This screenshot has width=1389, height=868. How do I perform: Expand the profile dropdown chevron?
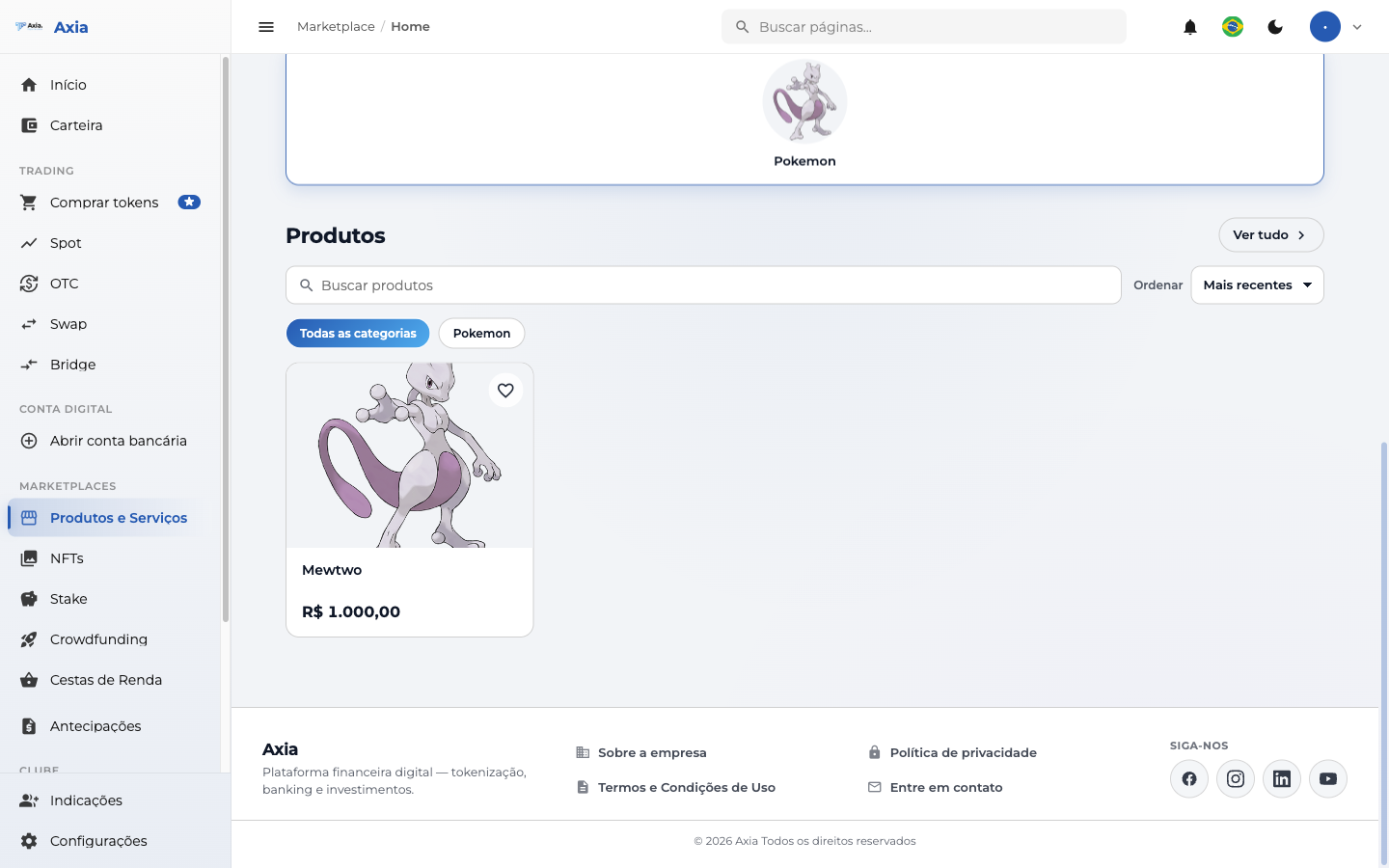point(1357,27)
